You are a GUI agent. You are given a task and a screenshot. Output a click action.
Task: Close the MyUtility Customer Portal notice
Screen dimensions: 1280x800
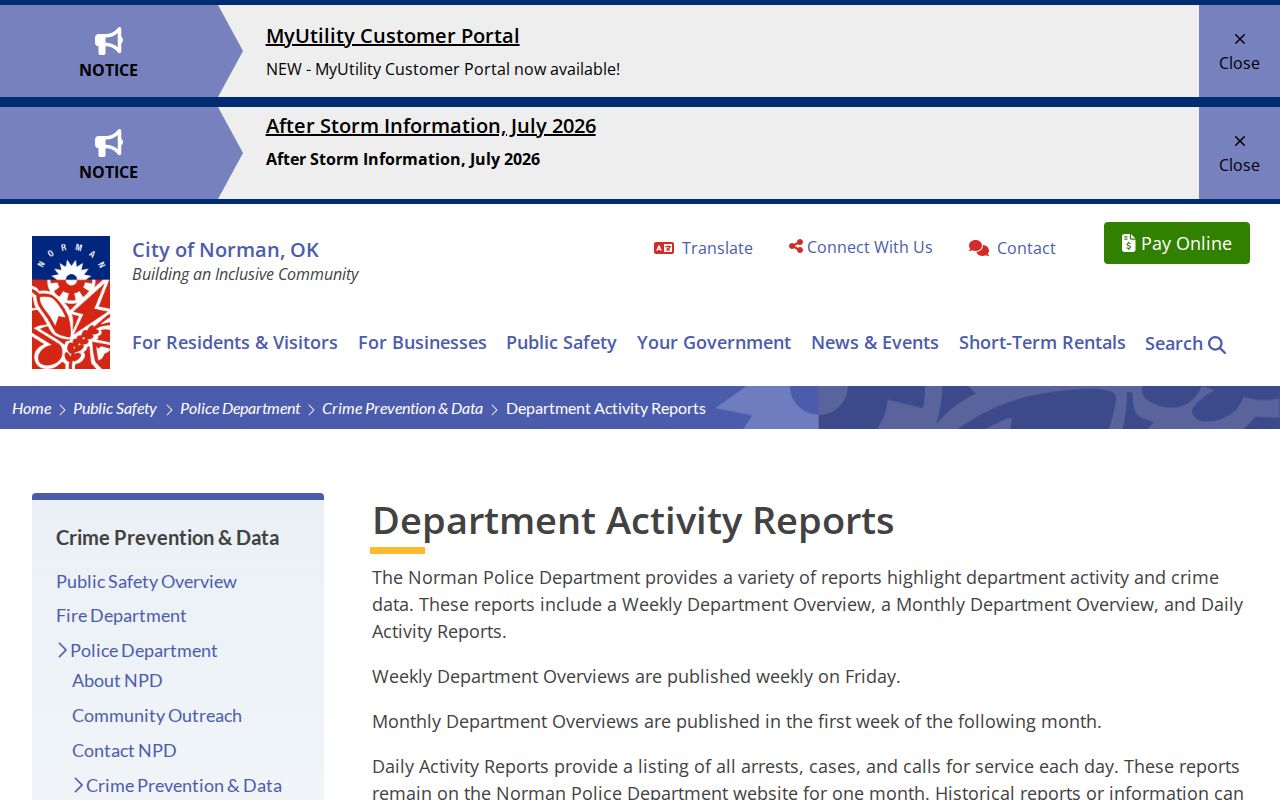(x=1239, y=51)
